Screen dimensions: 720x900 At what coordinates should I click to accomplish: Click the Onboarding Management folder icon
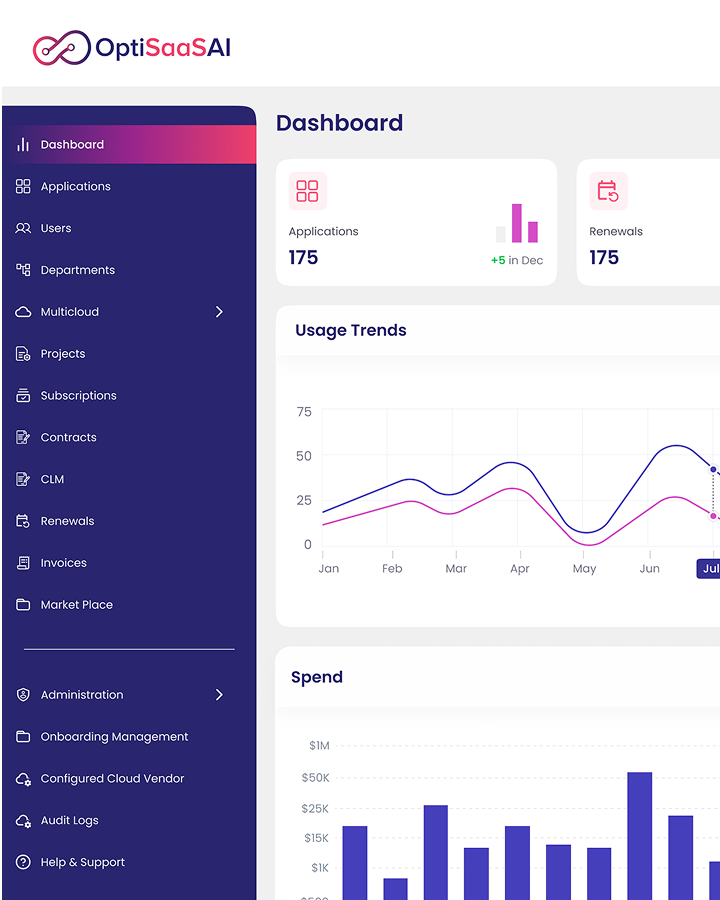point(23,736)
